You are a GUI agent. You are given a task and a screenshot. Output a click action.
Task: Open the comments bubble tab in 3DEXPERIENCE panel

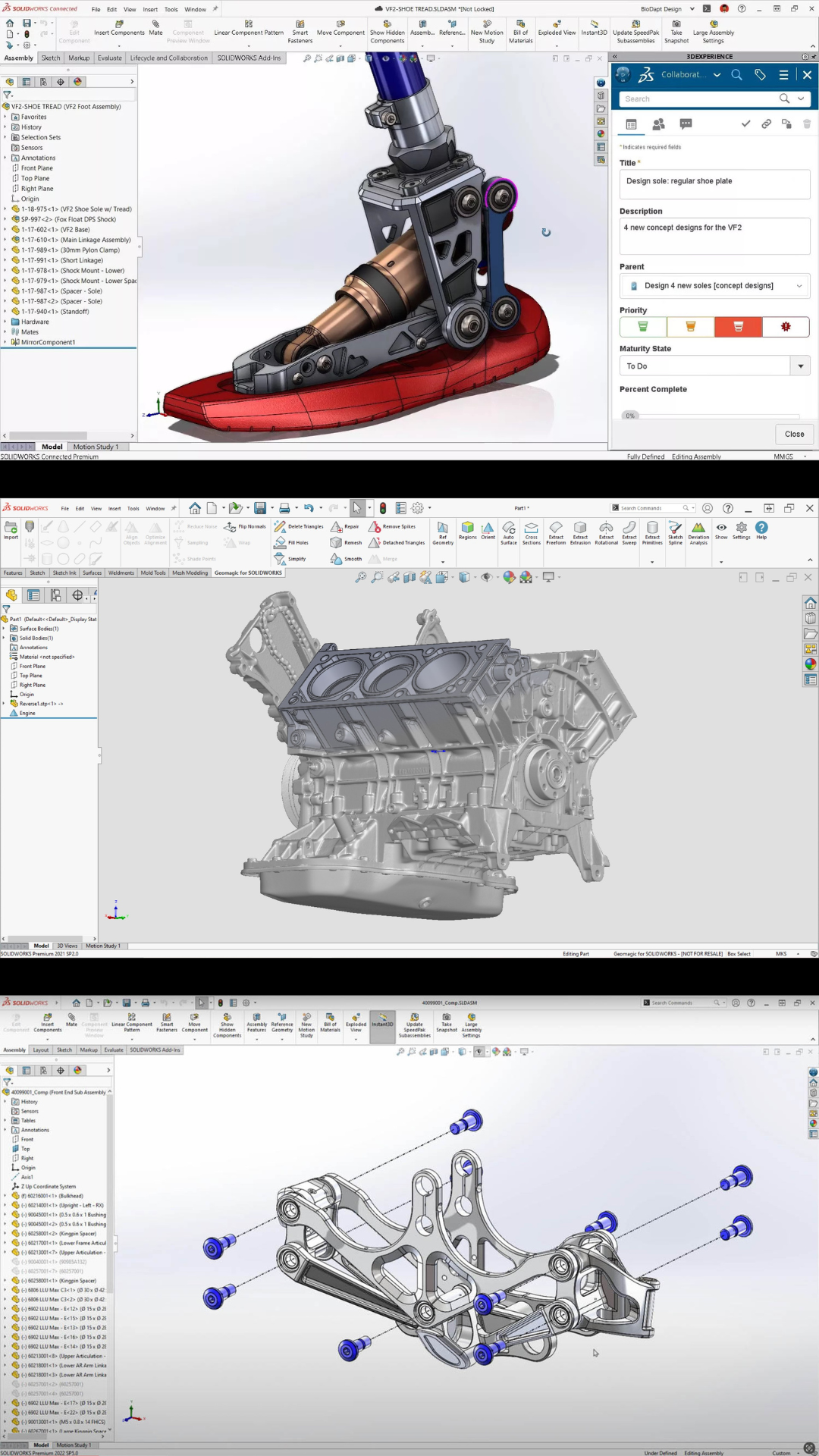pos(686,124)
